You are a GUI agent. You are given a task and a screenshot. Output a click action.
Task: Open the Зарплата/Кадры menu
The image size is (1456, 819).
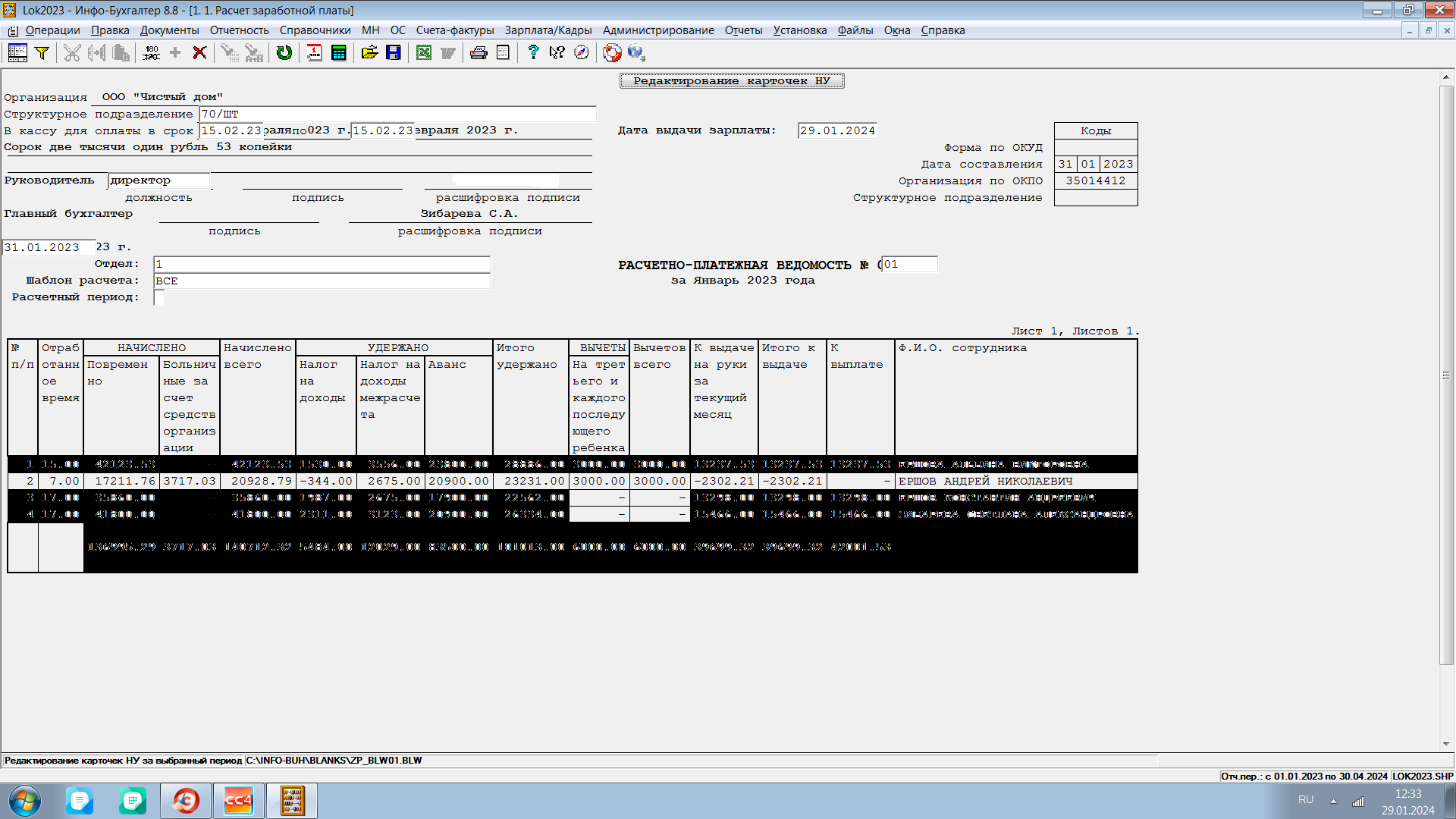click(548, 30)
